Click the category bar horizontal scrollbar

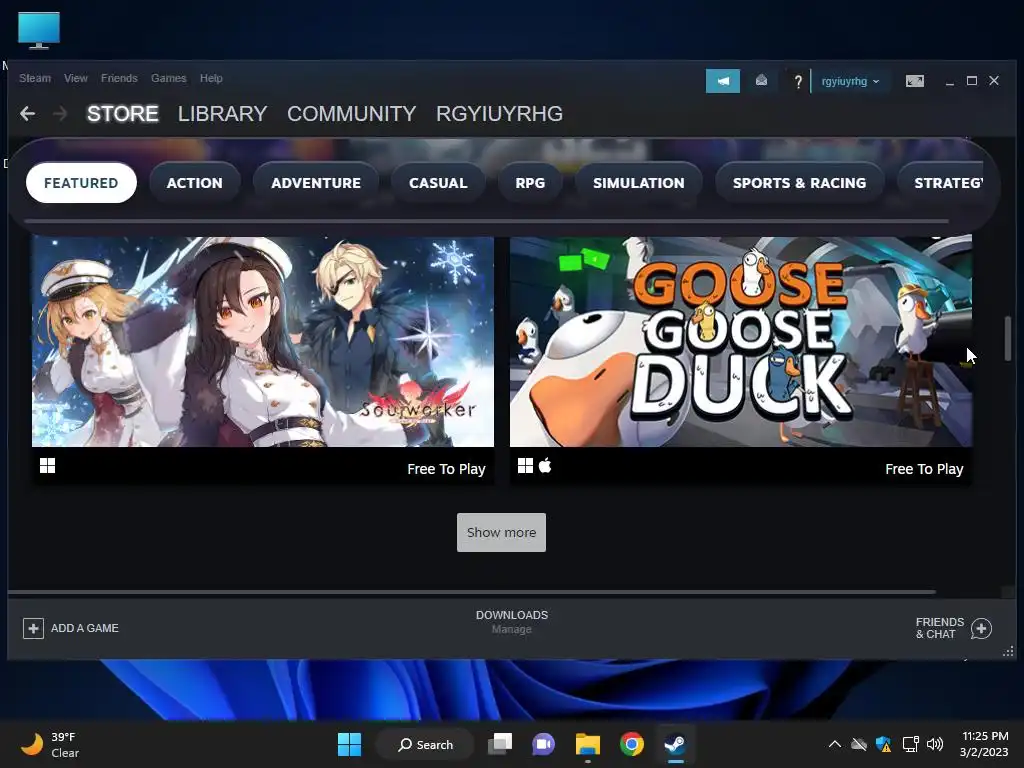(487, 221)
